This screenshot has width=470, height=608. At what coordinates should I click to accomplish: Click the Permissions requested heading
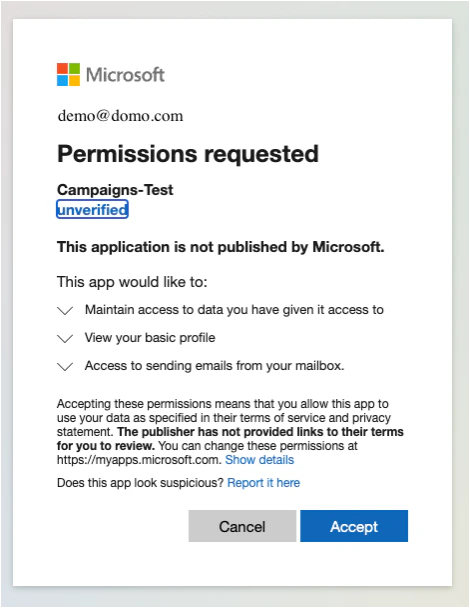click(188, 154)
